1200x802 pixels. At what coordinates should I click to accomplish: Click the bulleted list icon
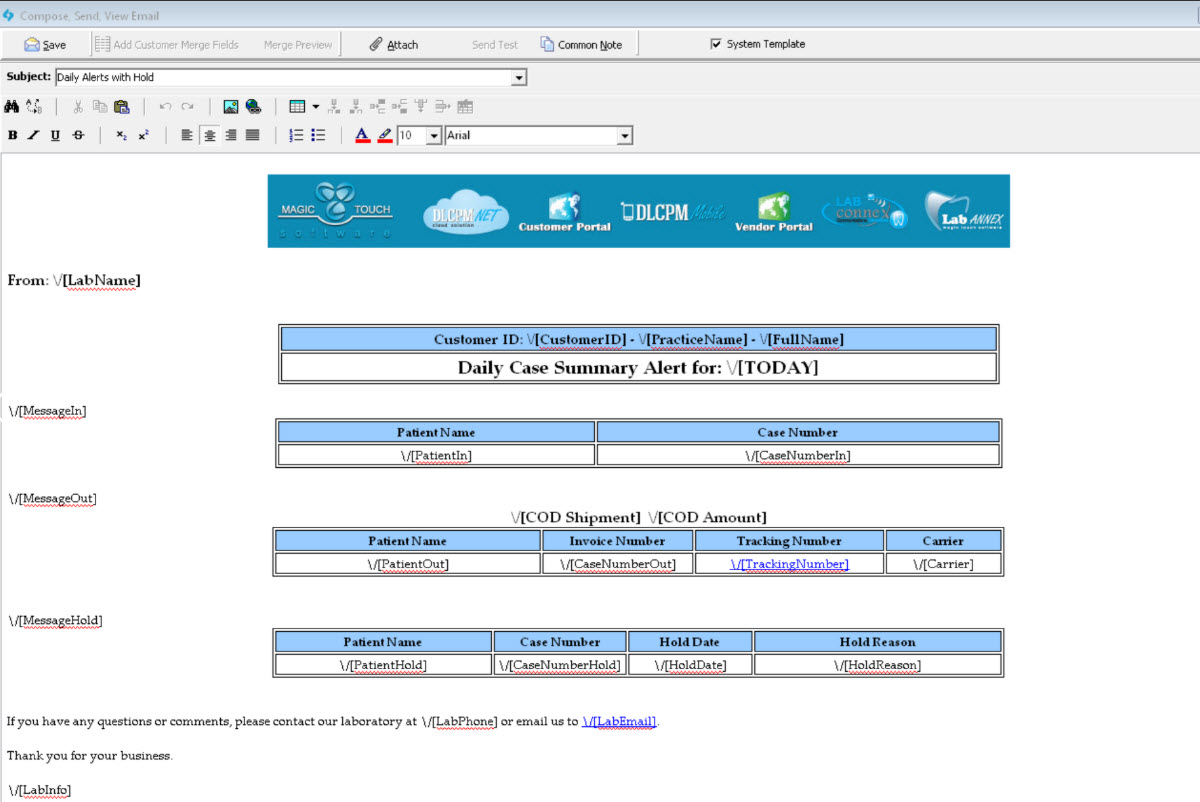coord(318,136)
